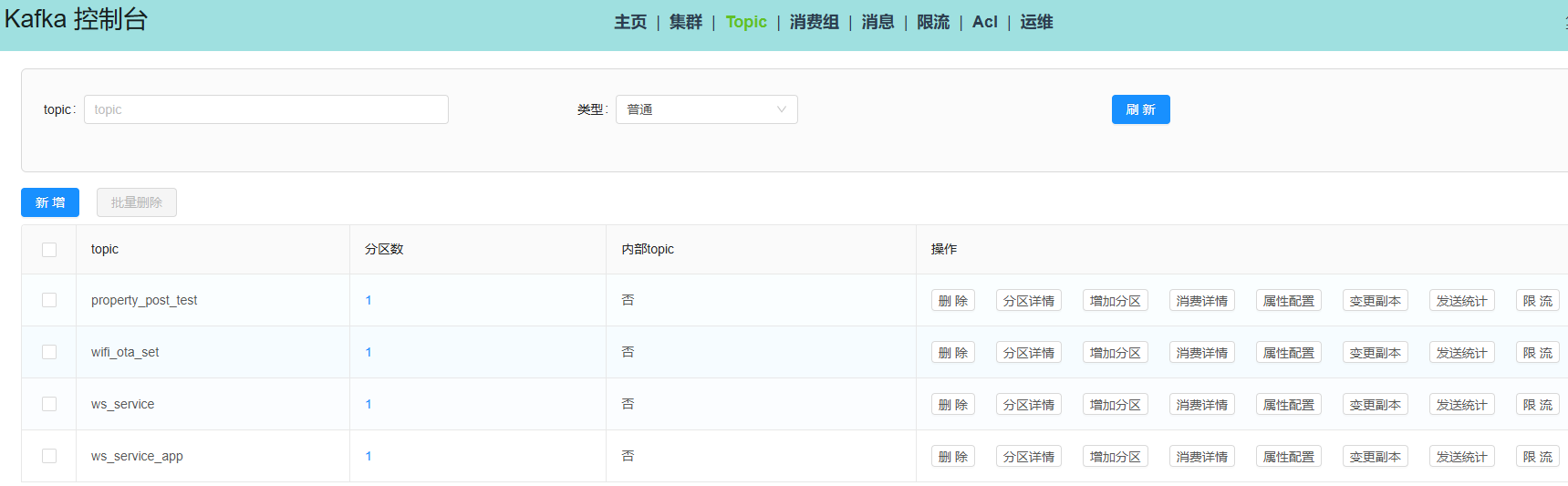
Task: Open the 运维 navigation item
Action: (x=1036, y=22)
